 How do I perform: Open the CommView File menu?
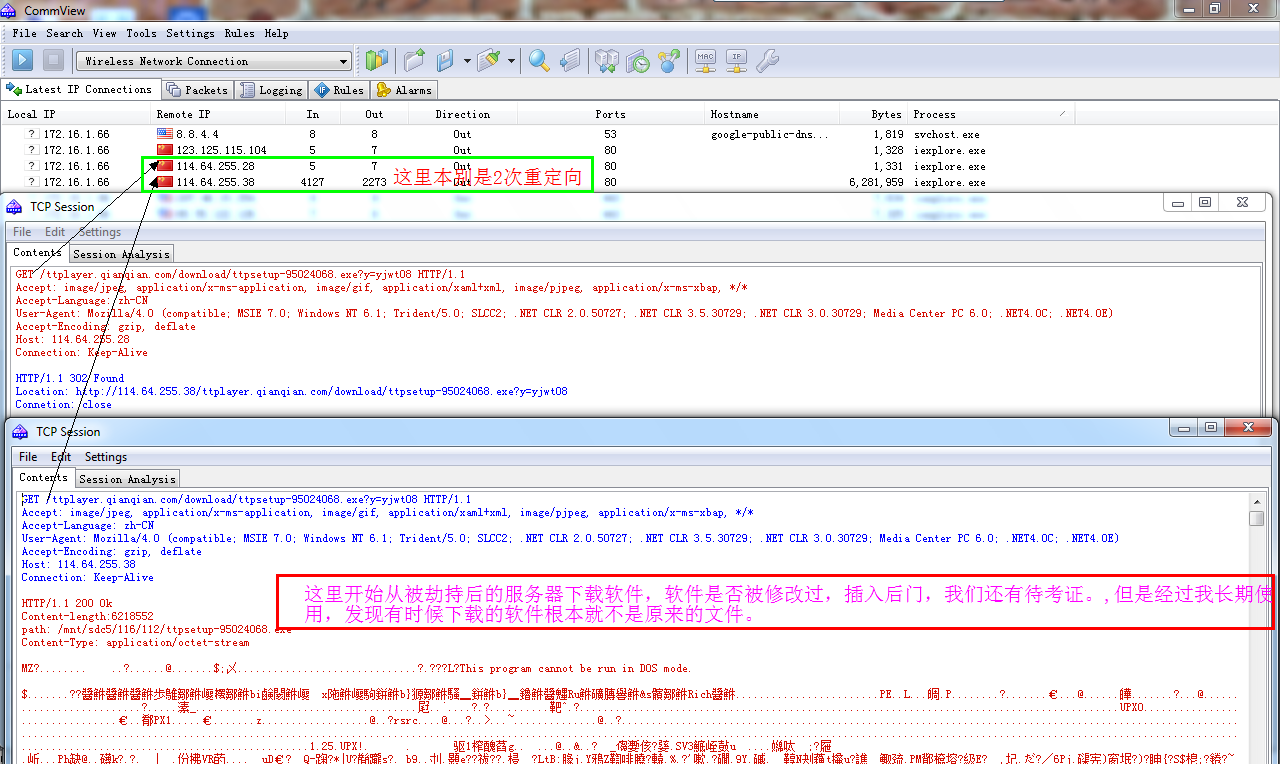(x=24, y=33)
